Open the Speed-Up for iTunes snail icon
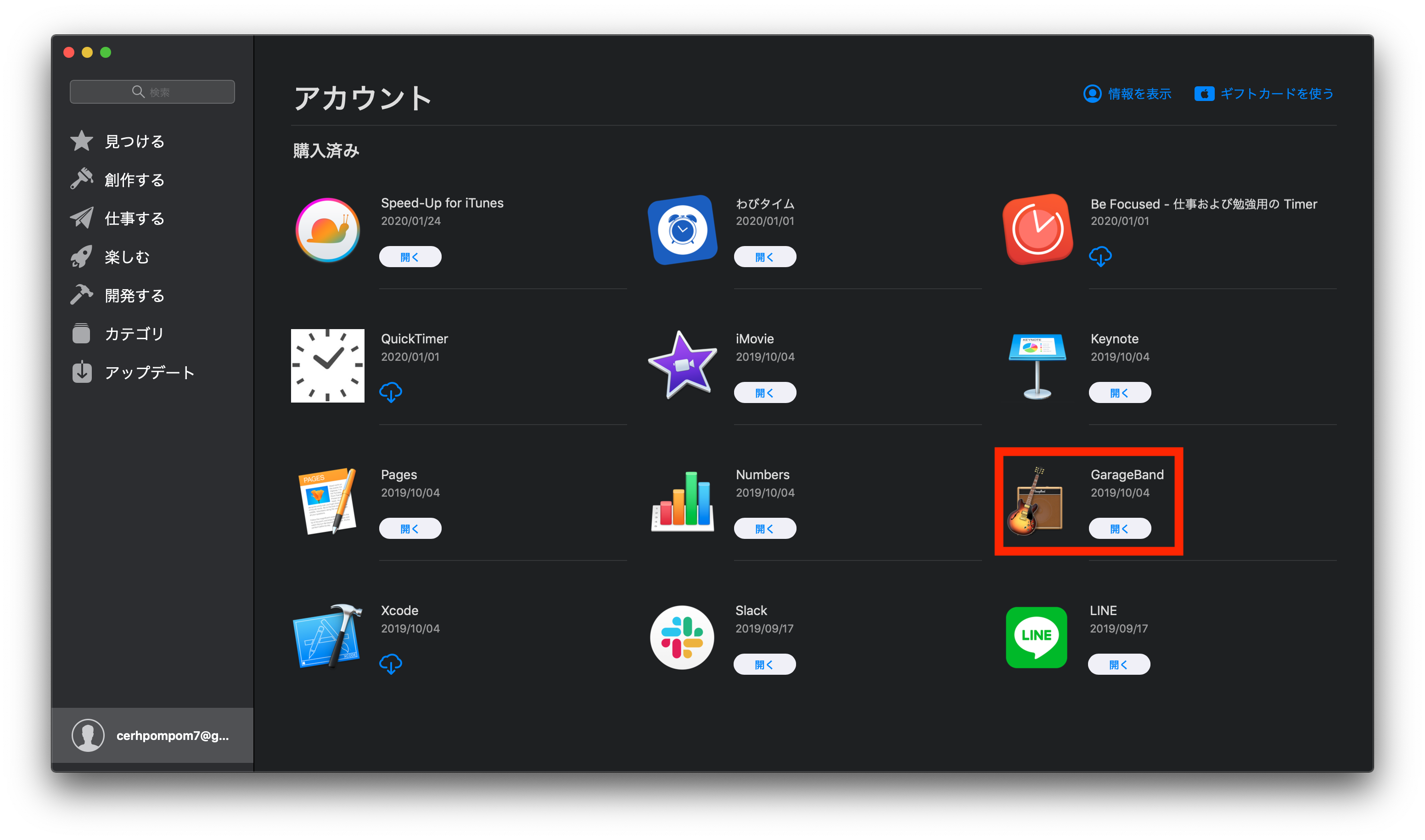 pos(327,230)
